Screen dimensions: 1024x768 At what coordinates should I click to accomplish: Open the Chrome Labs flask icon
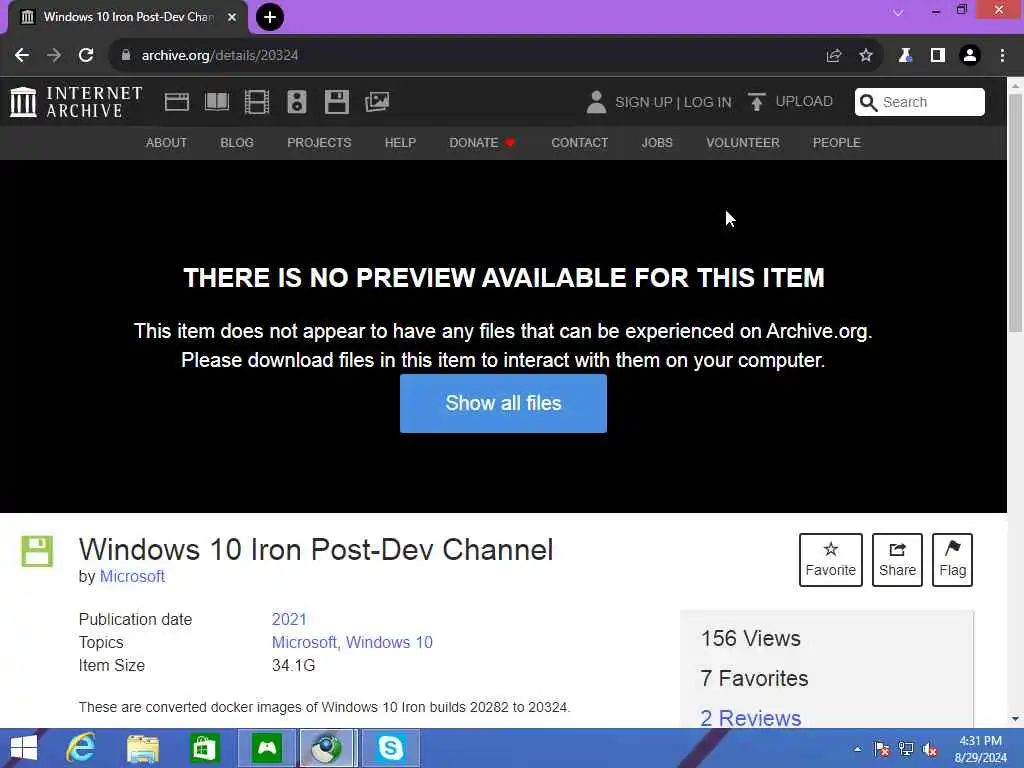click(905, 56)
